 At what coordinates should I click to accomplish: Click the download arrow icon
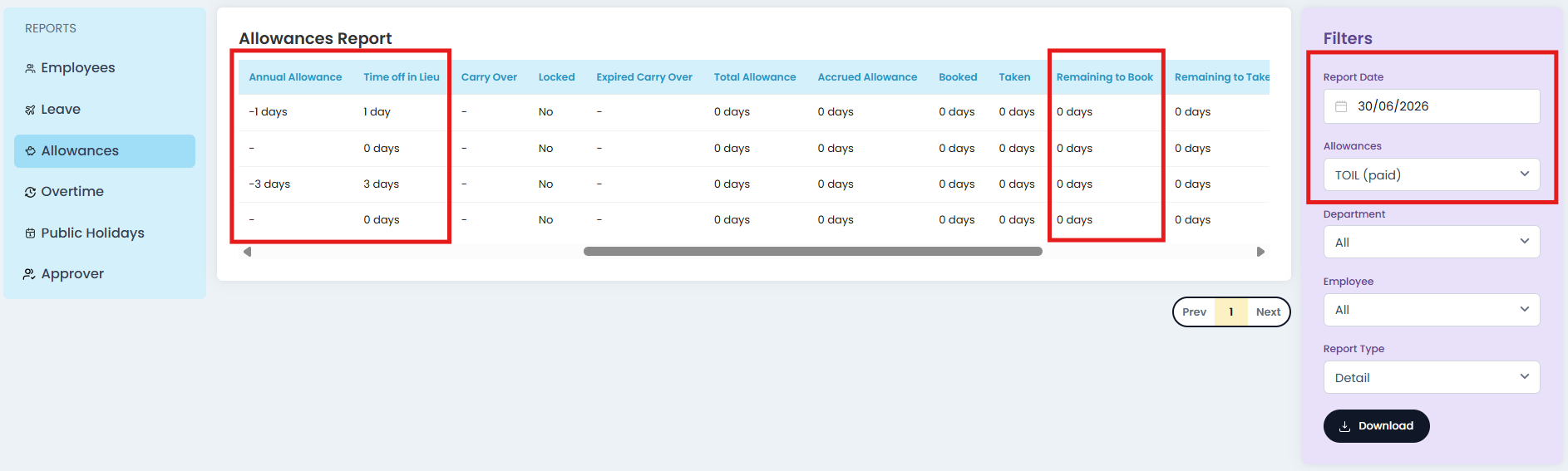click(x=1344, y=426)
